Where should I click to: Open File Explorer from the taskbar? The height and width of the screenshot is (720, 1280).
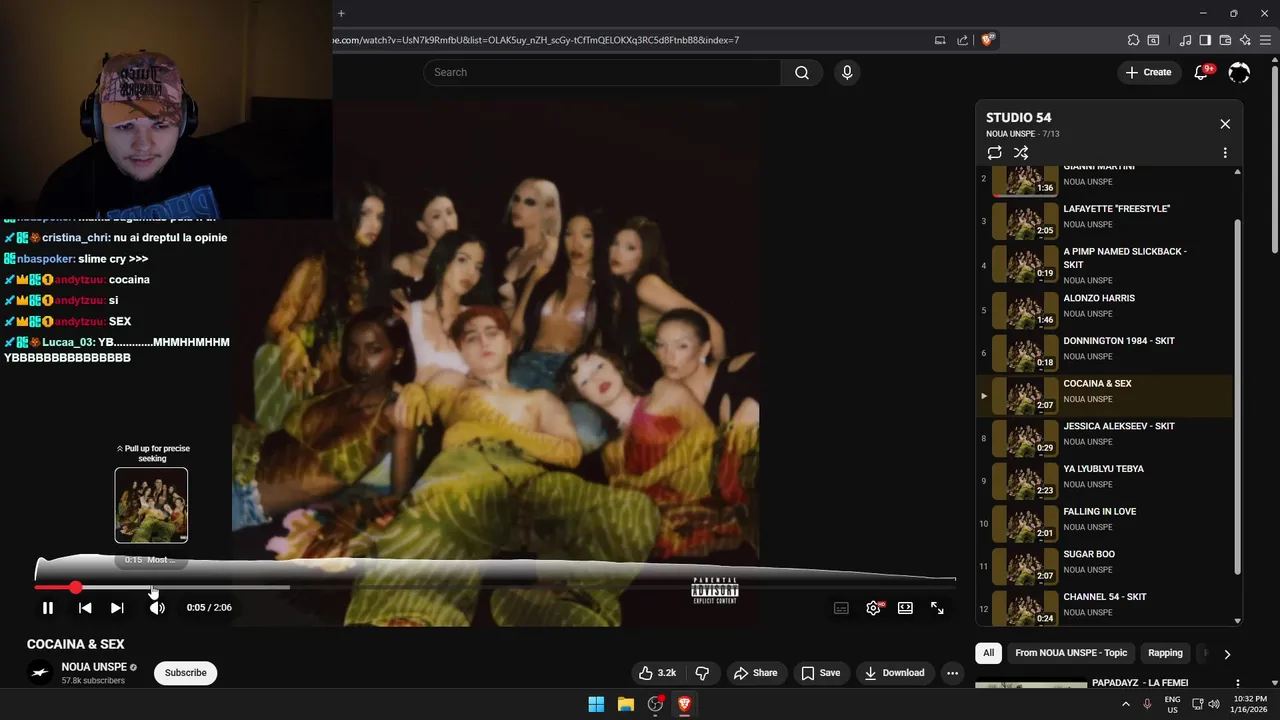pyautogui.click(x=626, y=704)
